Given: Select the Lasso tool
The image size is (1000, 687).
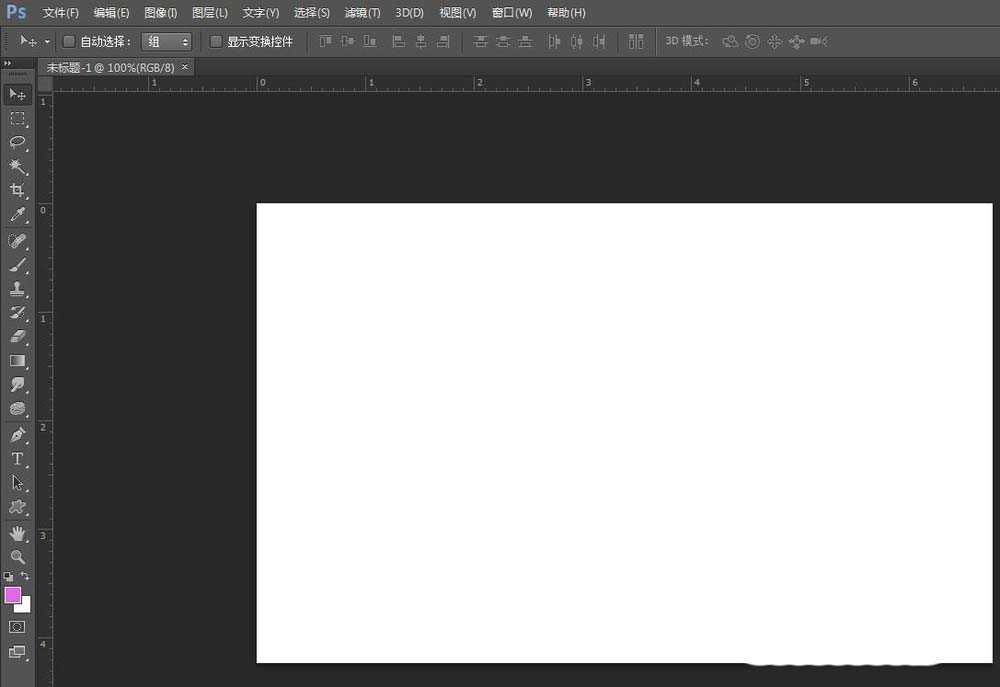Looking at the screenshot, I should pyautogui.click(x=17, y=142).
